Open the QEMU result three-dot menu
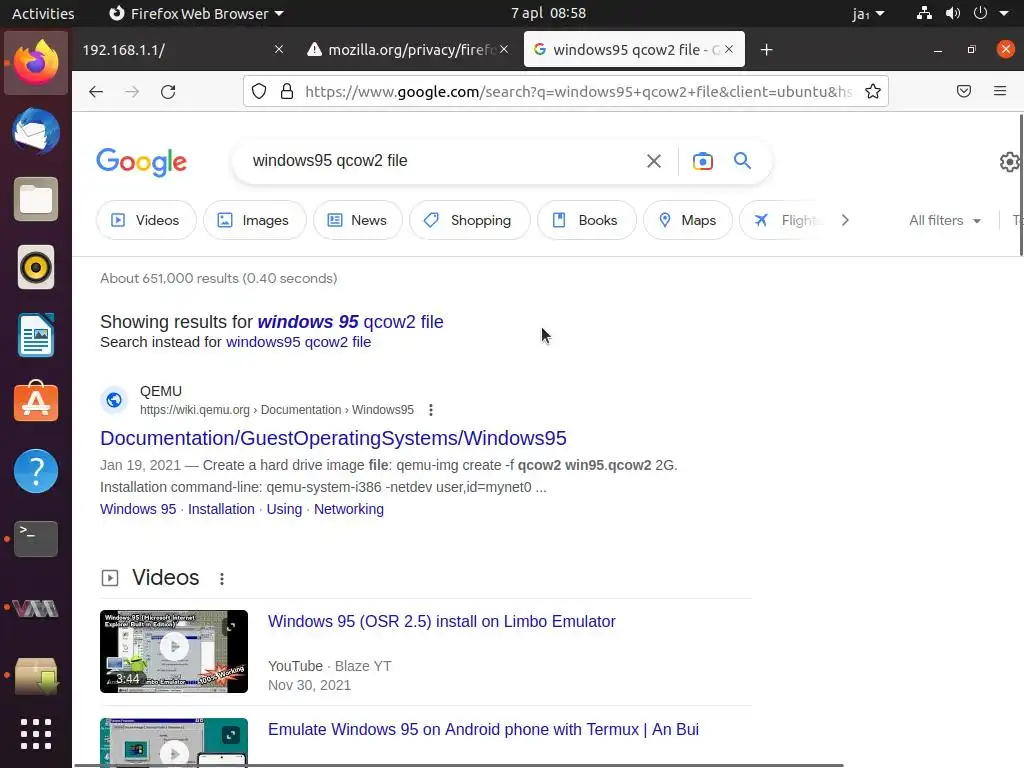The image size is (1024, 768). (x=430, y=410)
